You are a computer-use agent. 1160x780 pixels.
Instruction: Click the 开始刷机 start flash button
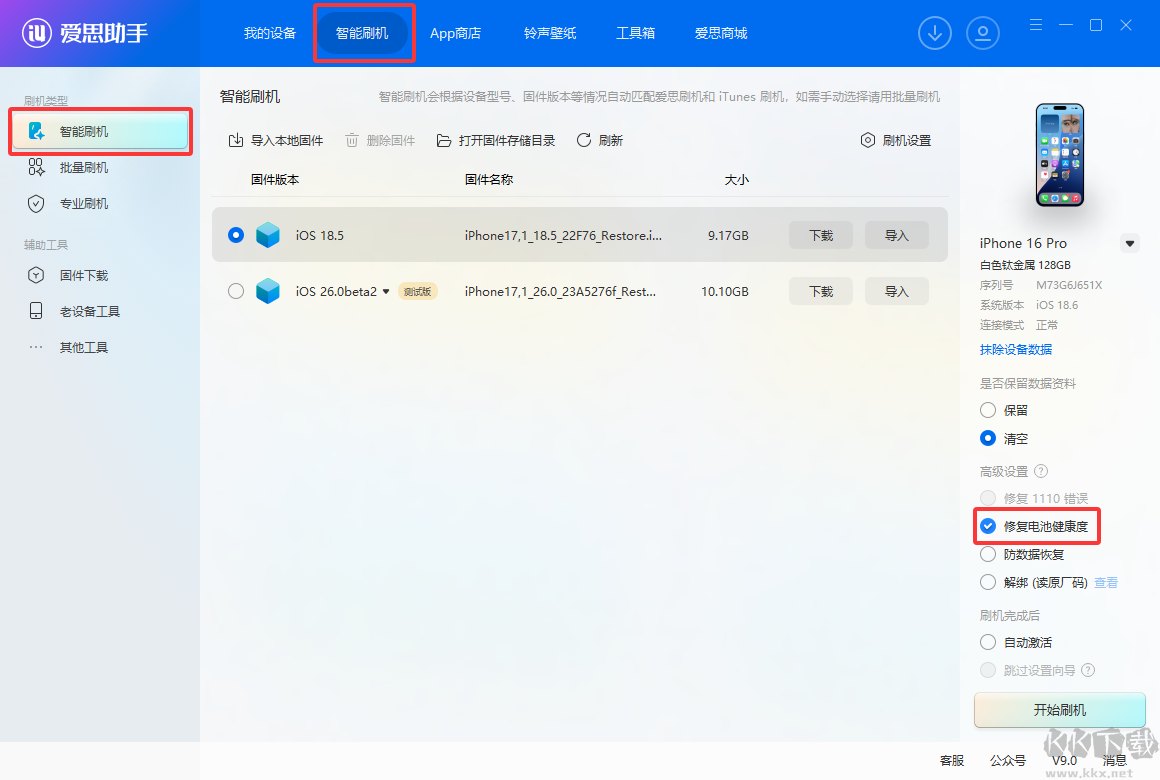click(x=1059, y=710)
